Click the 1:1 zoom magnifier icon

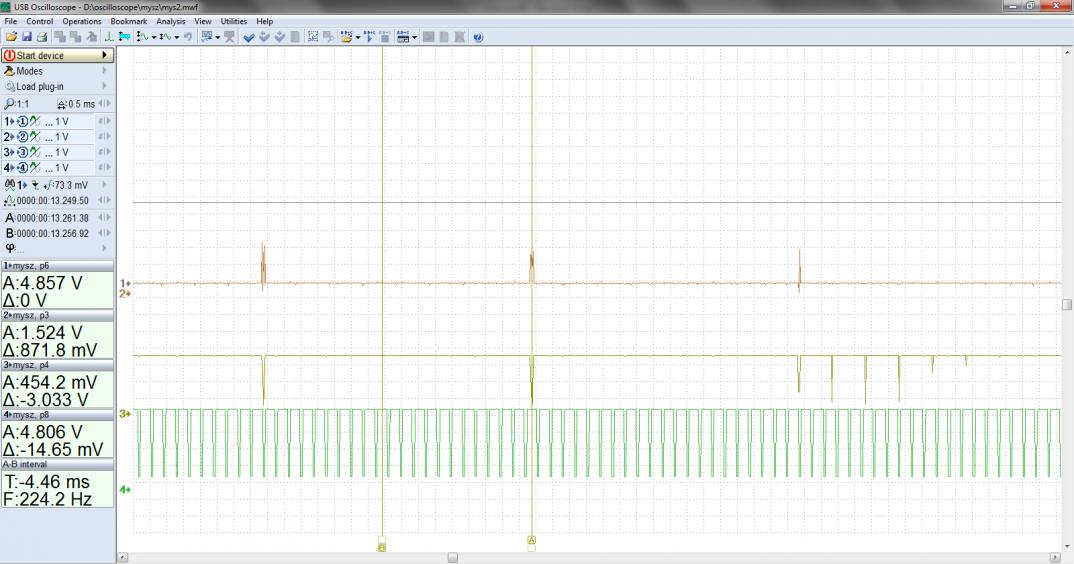point(10,104)
